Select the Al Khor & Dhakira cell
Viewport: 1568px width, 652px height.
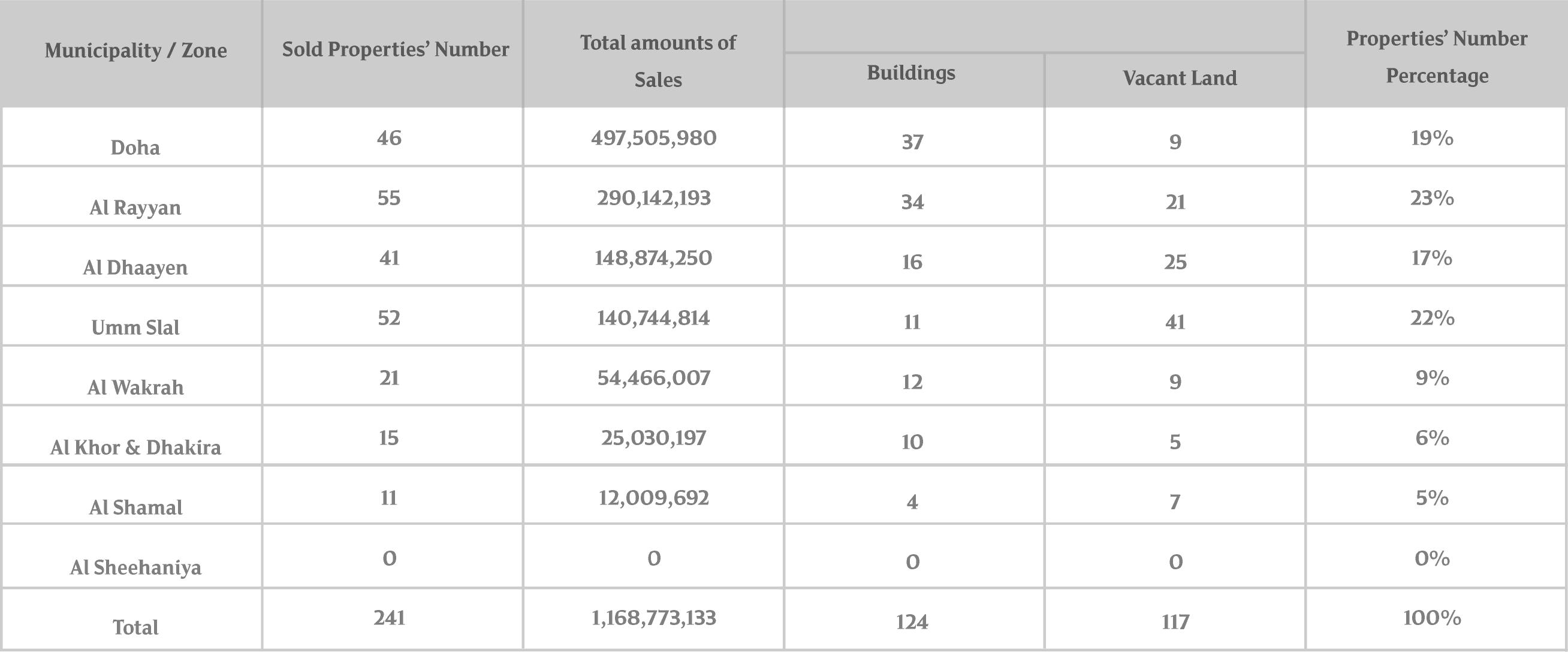point(135,448)
